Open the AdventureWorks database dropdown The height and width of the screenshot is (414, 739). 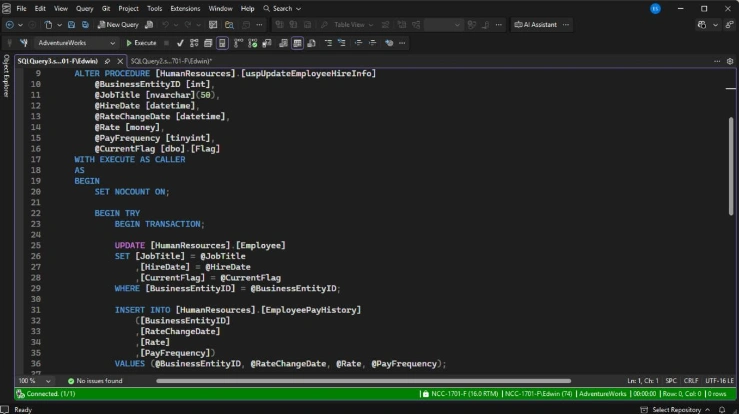click(x=76, y=43)
